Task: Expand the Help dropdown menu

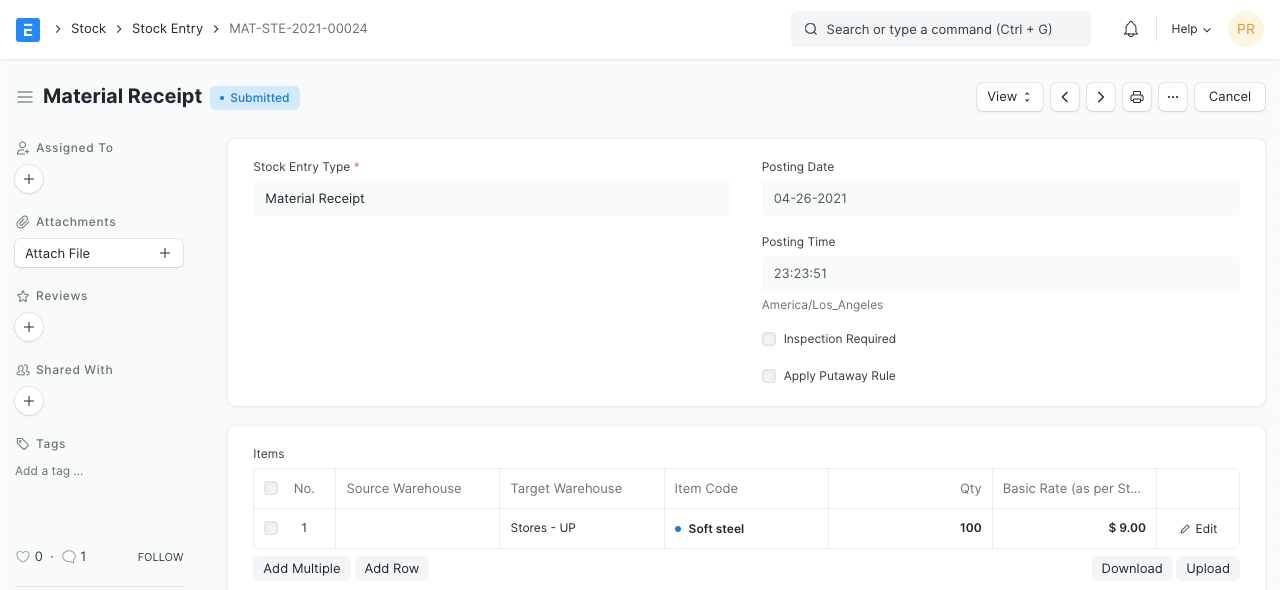Action: click(1190, 29)
